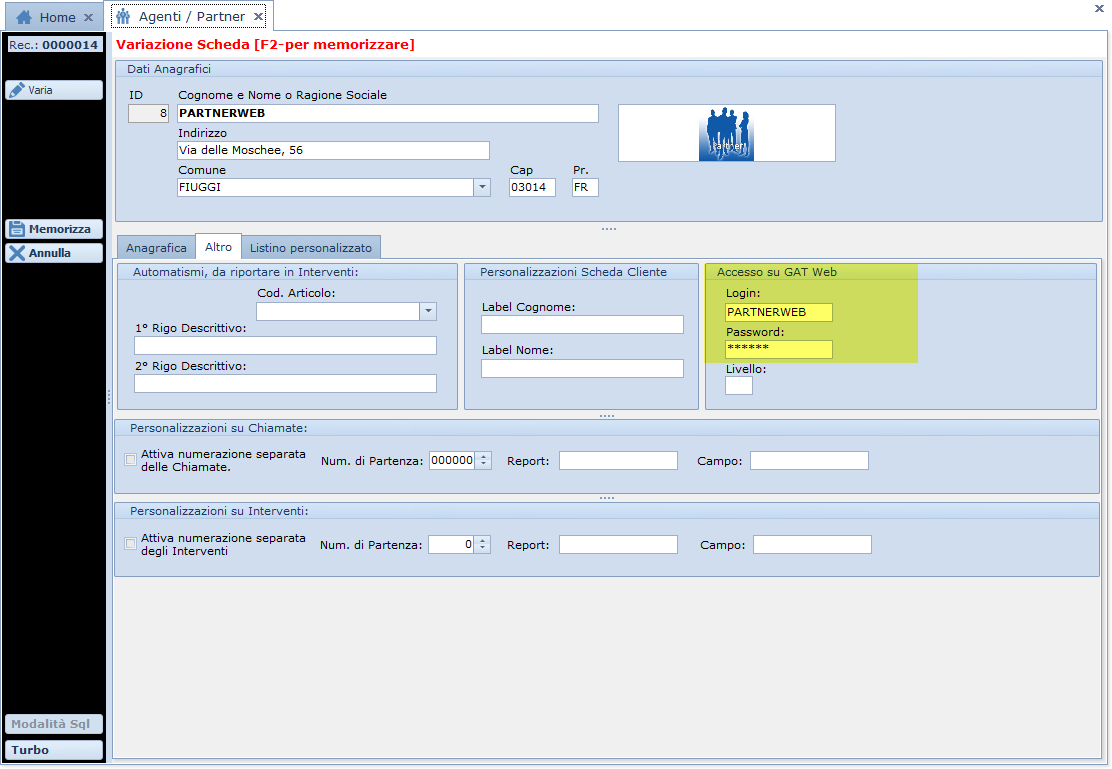Open the Comune dropdown list
This screenshot has width=1112, height=769.
point(482,187)
